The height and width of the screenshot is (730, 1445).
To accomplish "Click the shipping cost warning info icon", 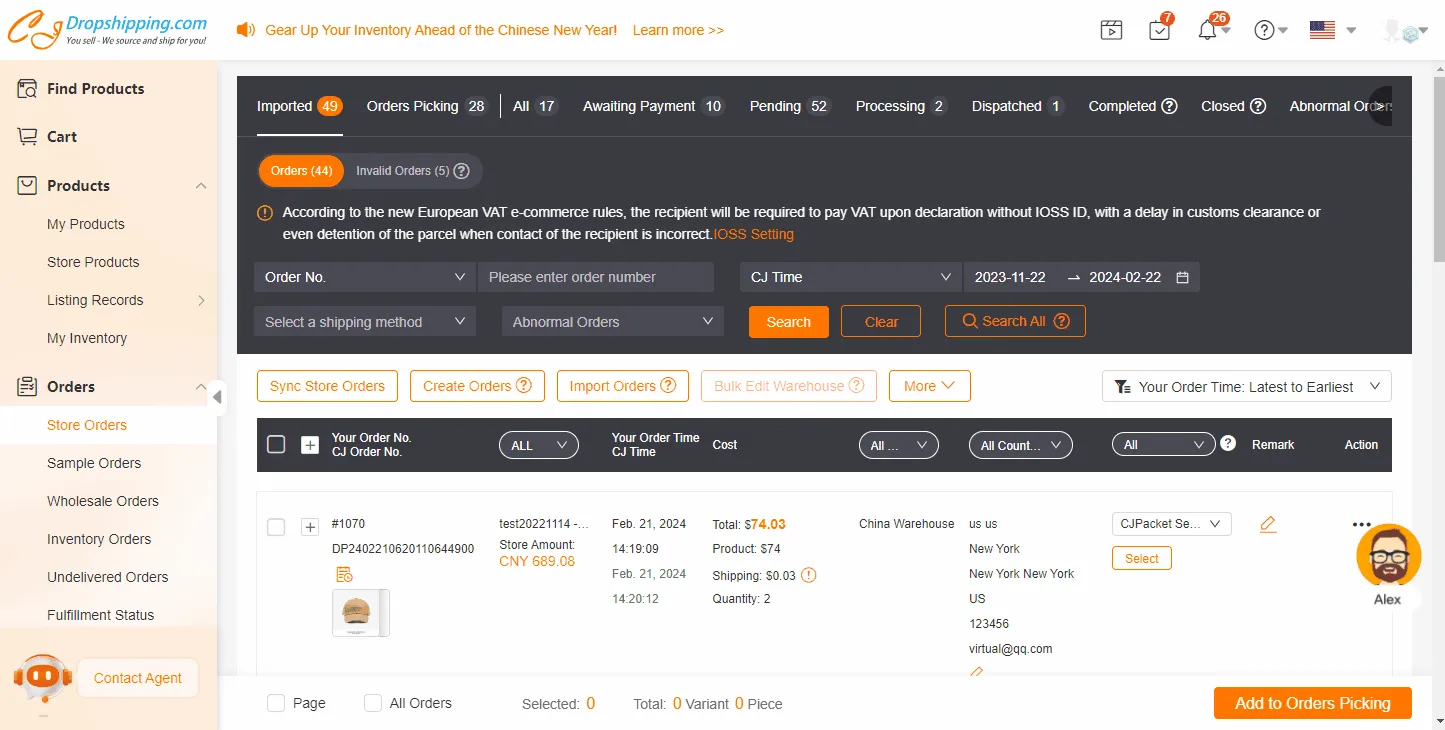I will [x=809, y=575].
